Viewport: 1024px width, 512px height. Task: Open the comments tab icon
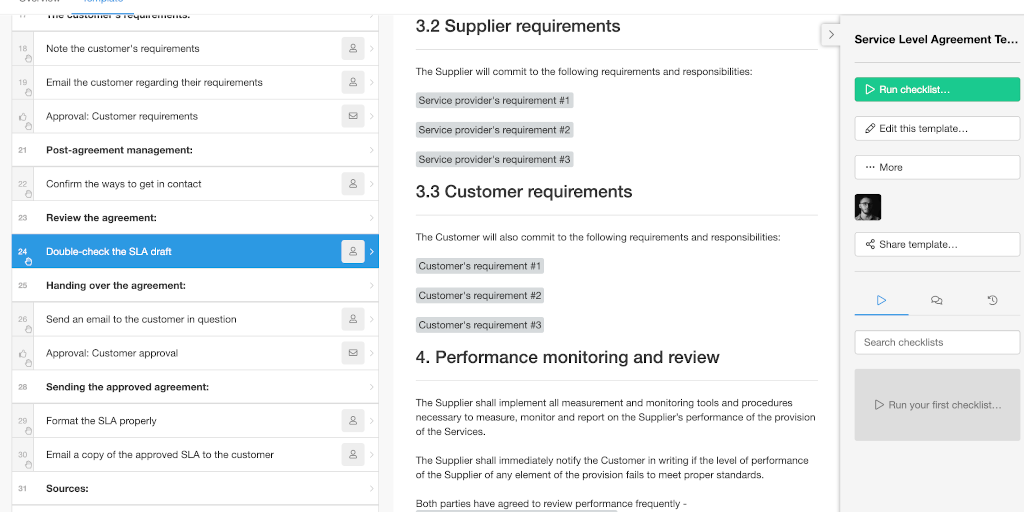(x=936, y=300)
